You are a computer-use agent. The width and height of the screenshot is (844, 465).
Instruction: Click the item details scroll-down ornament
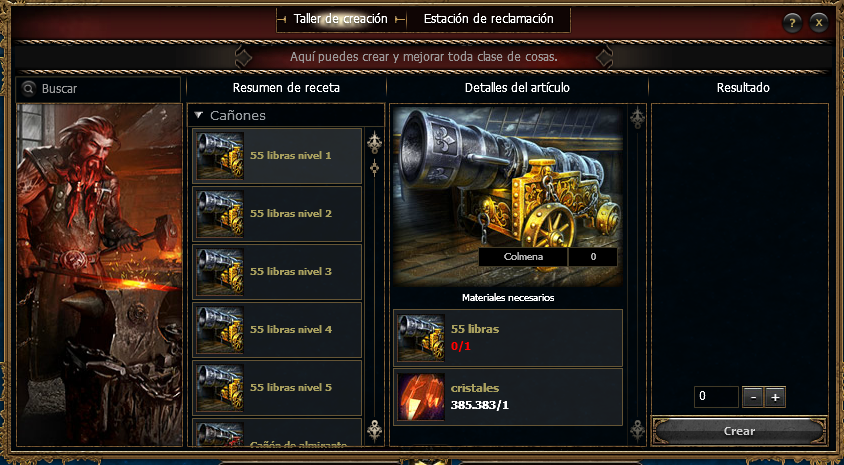[x=638, y=430]
